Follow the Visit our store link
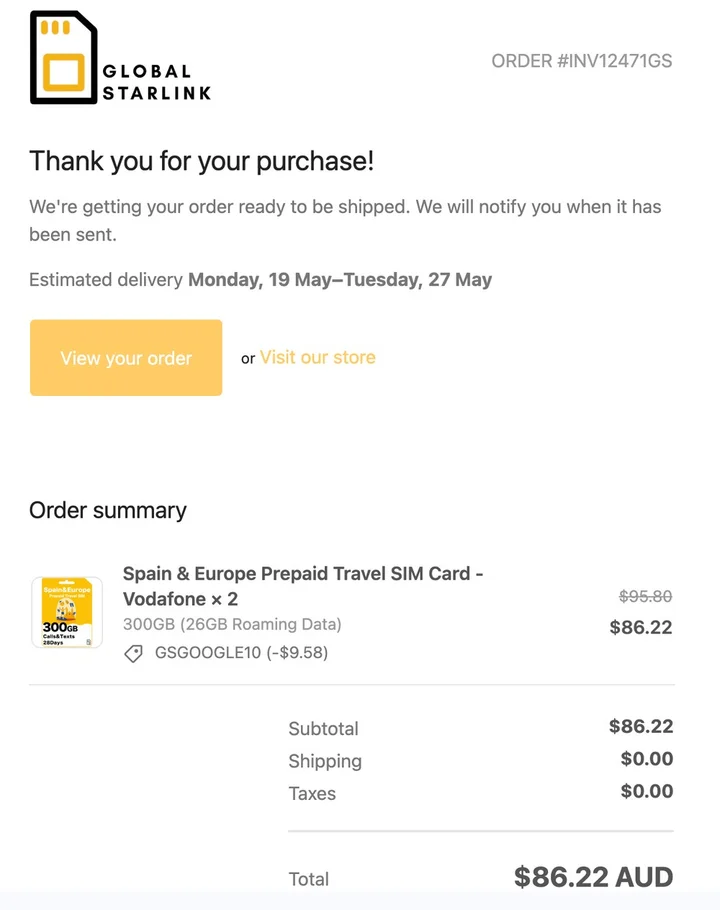The image size is (720, 910). click(x=318, y=357)
